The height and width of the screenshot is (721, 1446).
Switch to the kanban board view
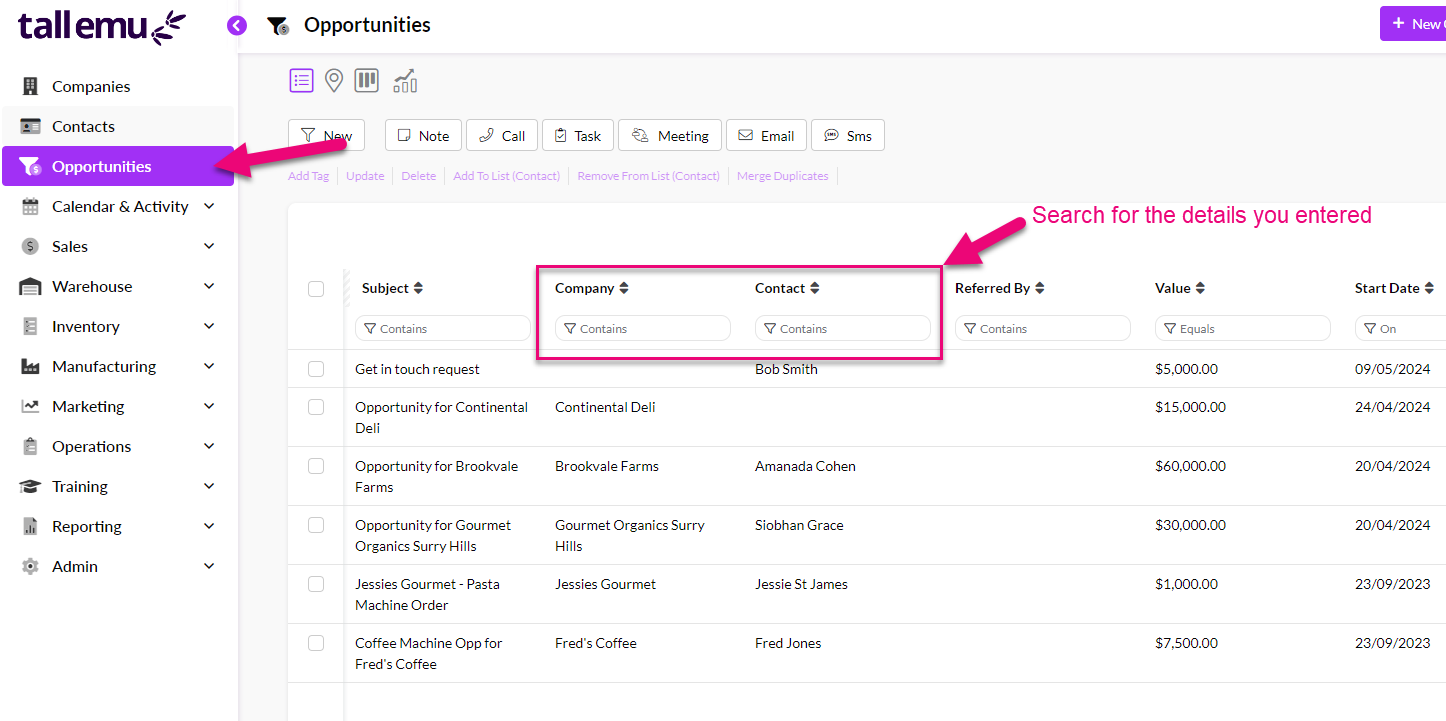pyautogui.click(x=367, y=81)
